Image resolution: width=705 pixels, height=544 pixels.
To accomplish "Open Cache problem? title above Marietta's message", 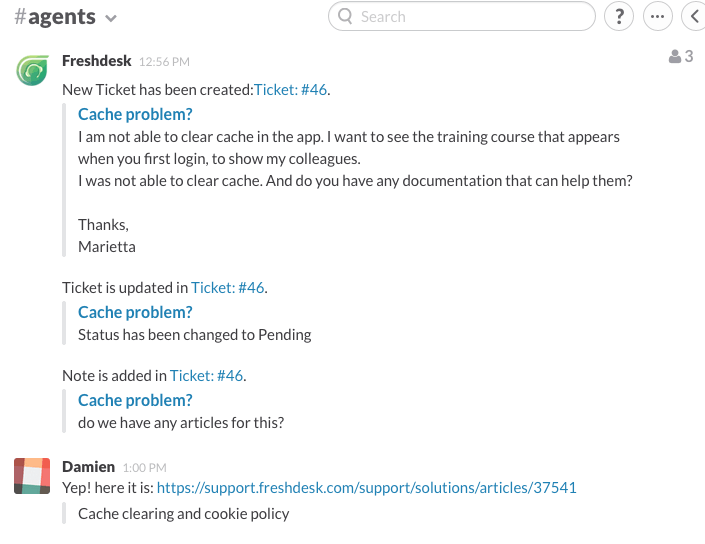I will tap(135, 115).
